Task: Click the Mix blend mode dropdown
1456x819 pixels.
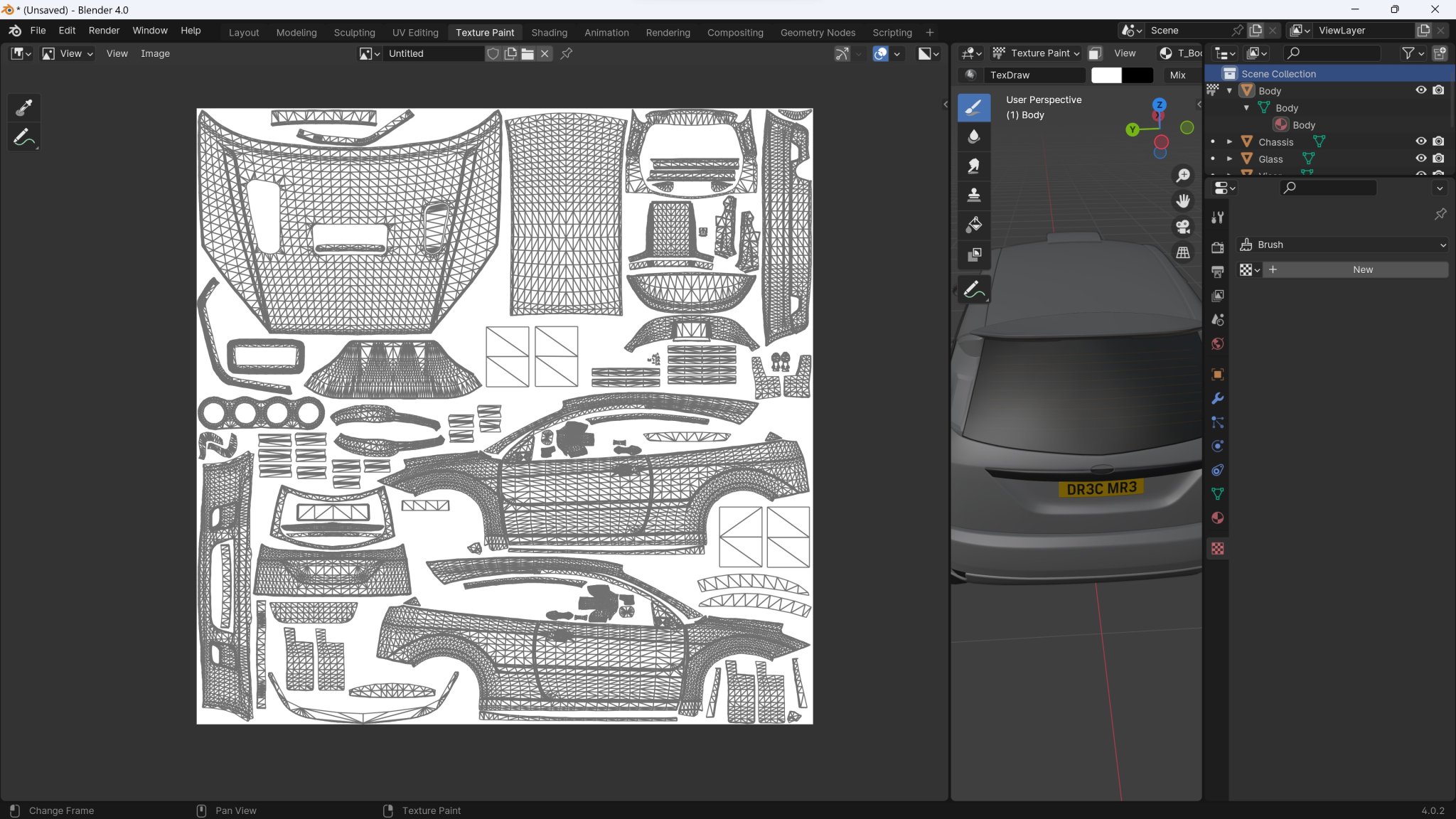Action: click(1179, 74)
